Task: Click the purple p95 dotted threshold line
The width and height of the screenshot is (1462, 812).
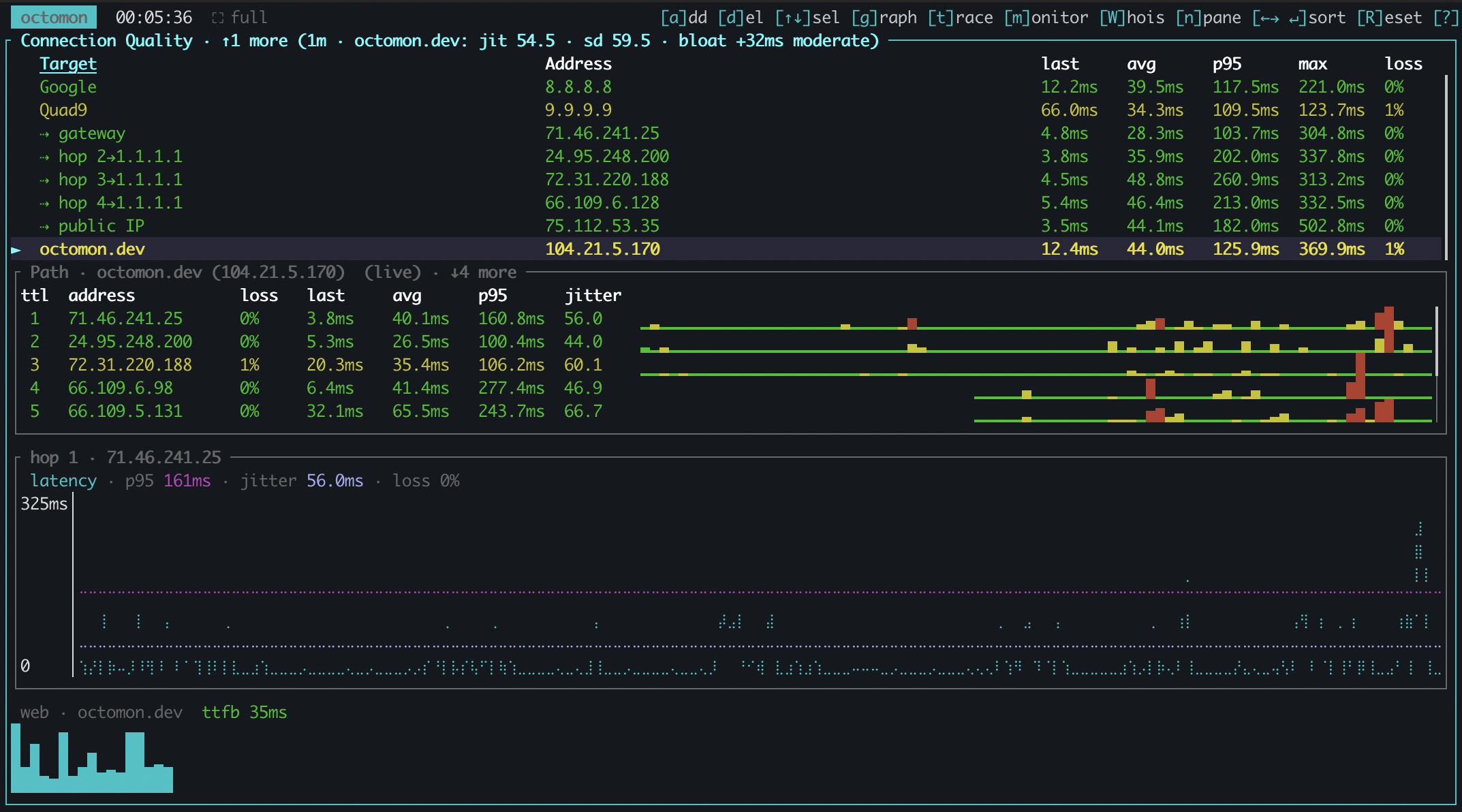Action: click(x=760, y=592)
